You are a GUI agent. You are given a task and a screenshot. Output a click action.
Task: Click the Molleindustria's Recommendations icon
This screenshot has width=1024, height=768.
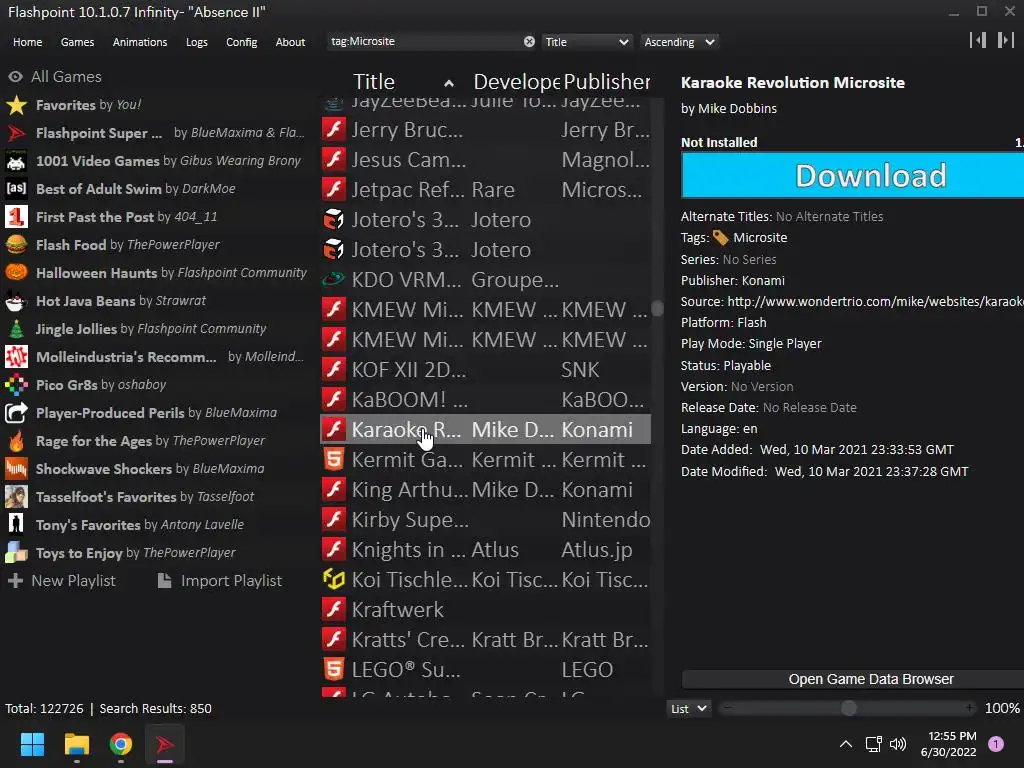pos(16,357)
